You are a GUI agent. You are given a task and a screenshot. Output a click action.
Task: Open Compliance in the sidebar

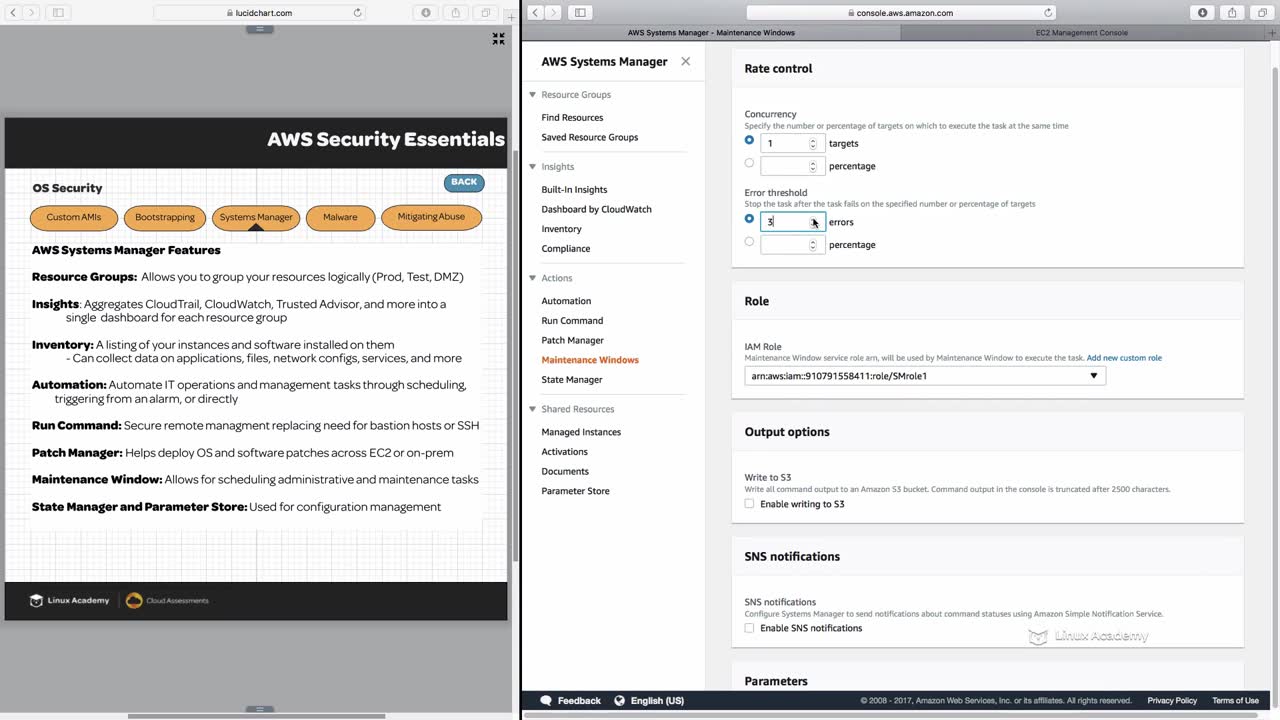coord(566,249)
